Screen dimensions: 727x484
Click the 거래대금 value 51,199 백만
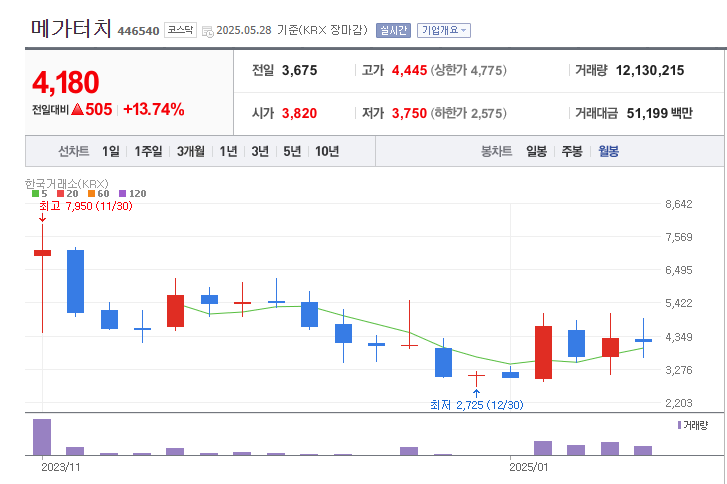[x=659, y=113]
